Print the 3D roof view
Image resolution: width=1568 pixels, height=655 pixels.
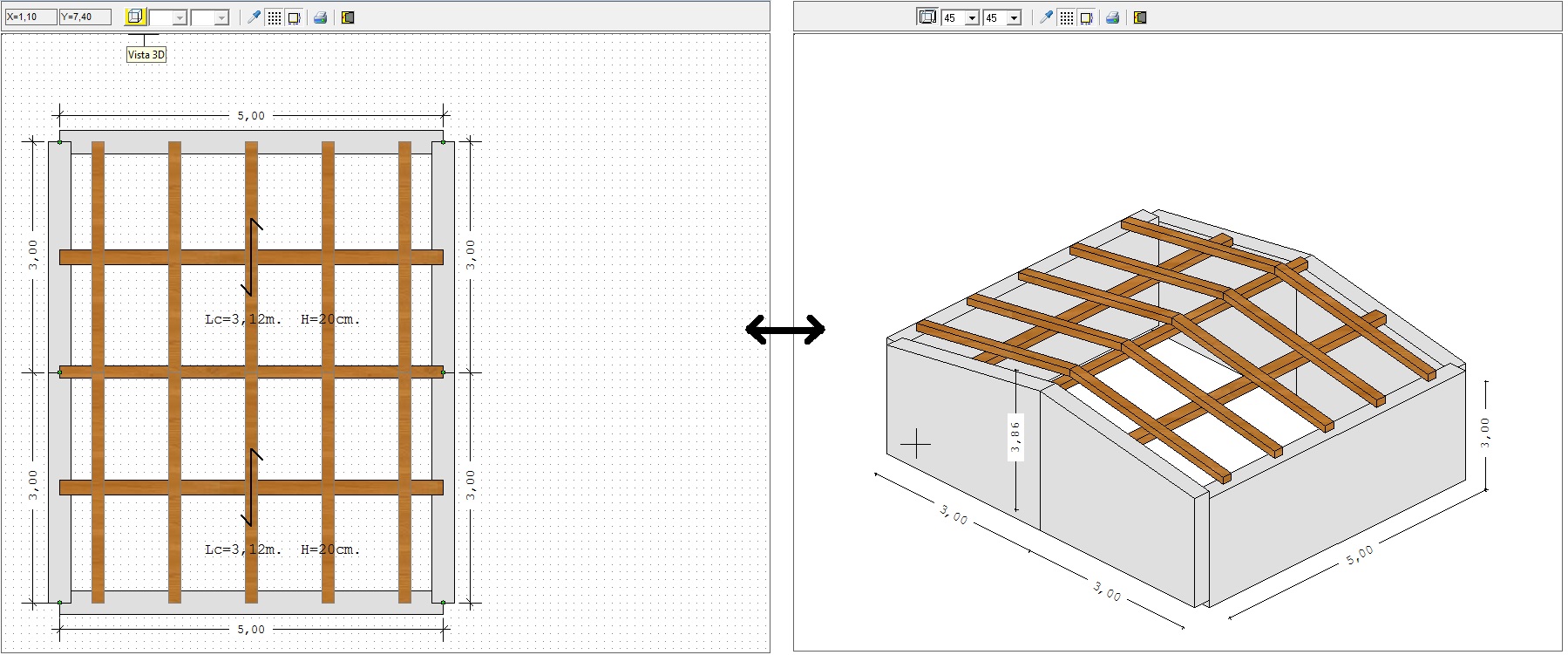(x=1112, y=17)
